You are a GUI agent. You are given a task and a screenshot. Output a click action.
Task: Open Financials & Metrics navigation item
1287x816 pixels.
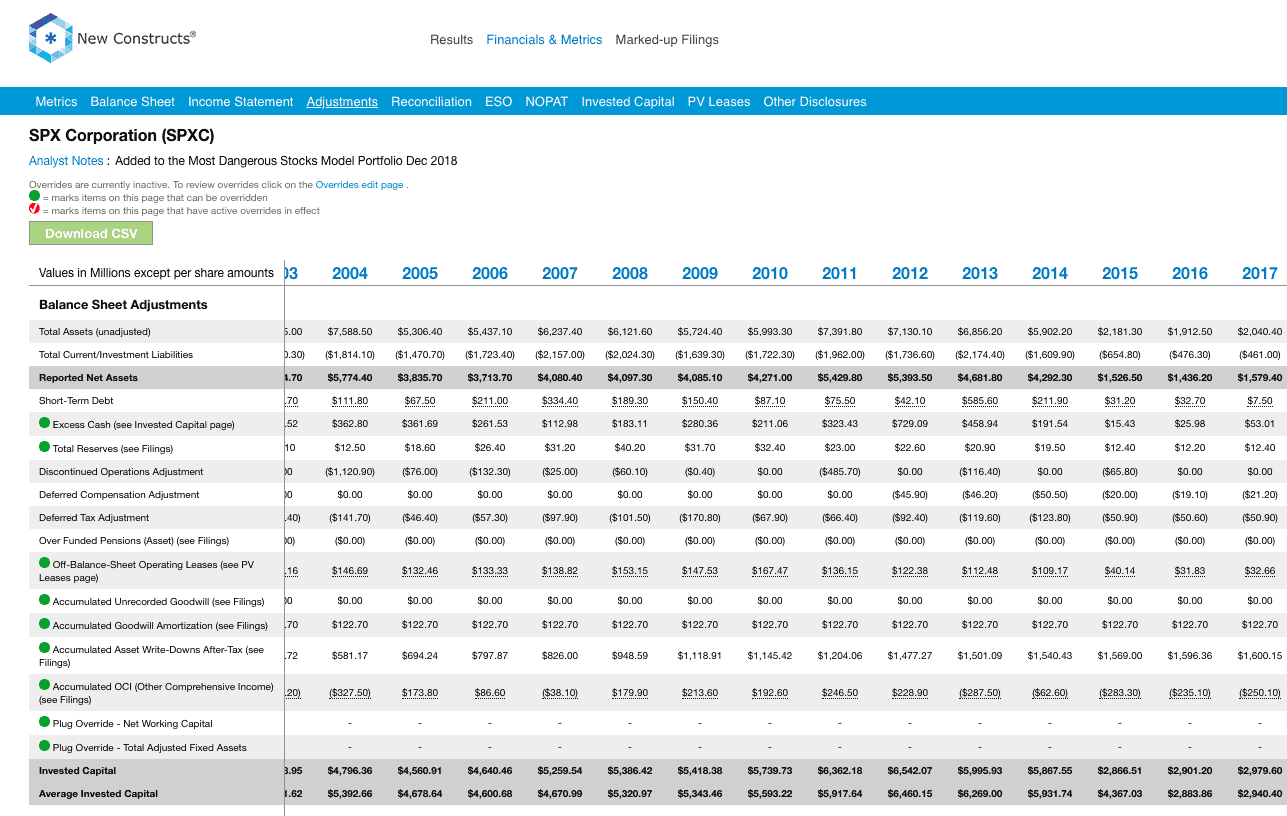(544, 40)
